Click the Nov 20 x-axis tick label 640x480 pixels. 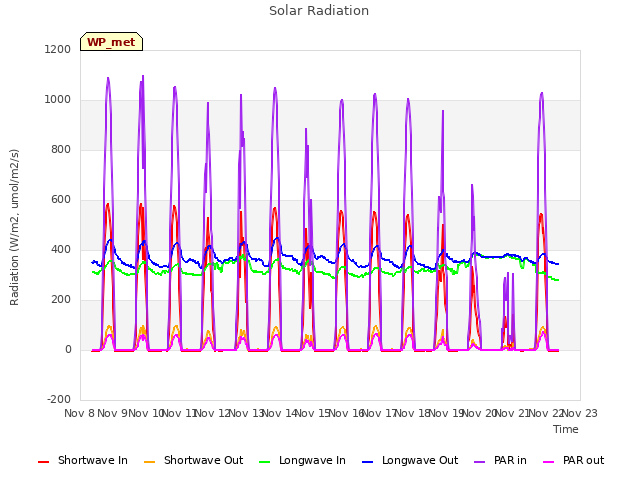[x=479, y=413]
